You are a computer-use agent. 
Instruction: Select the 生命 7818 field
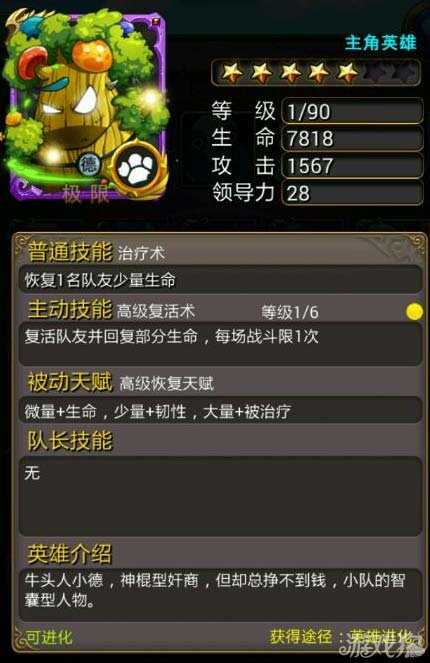coord(352,138)
